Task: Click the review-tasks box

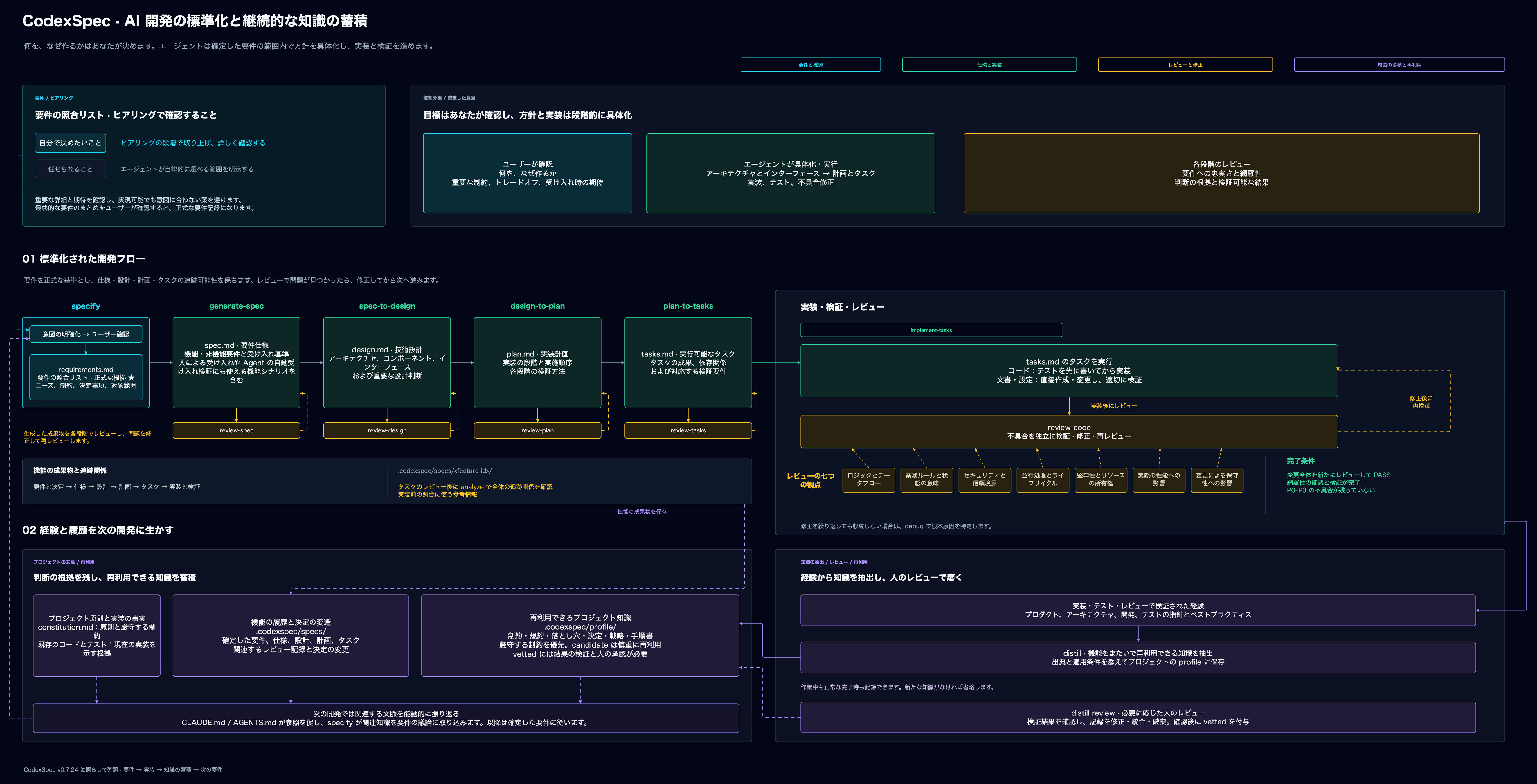Action: click(x=688, y=430)
